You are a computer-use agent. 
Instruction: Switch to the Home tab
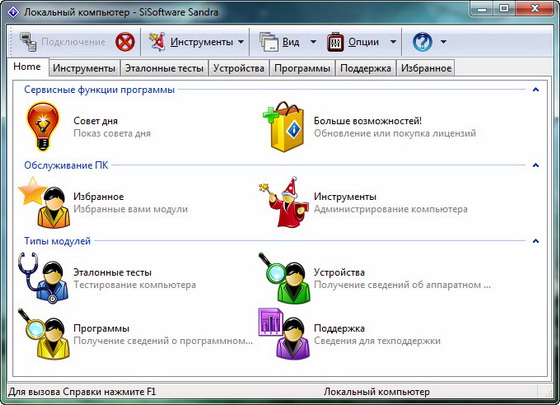pos(27,67)
